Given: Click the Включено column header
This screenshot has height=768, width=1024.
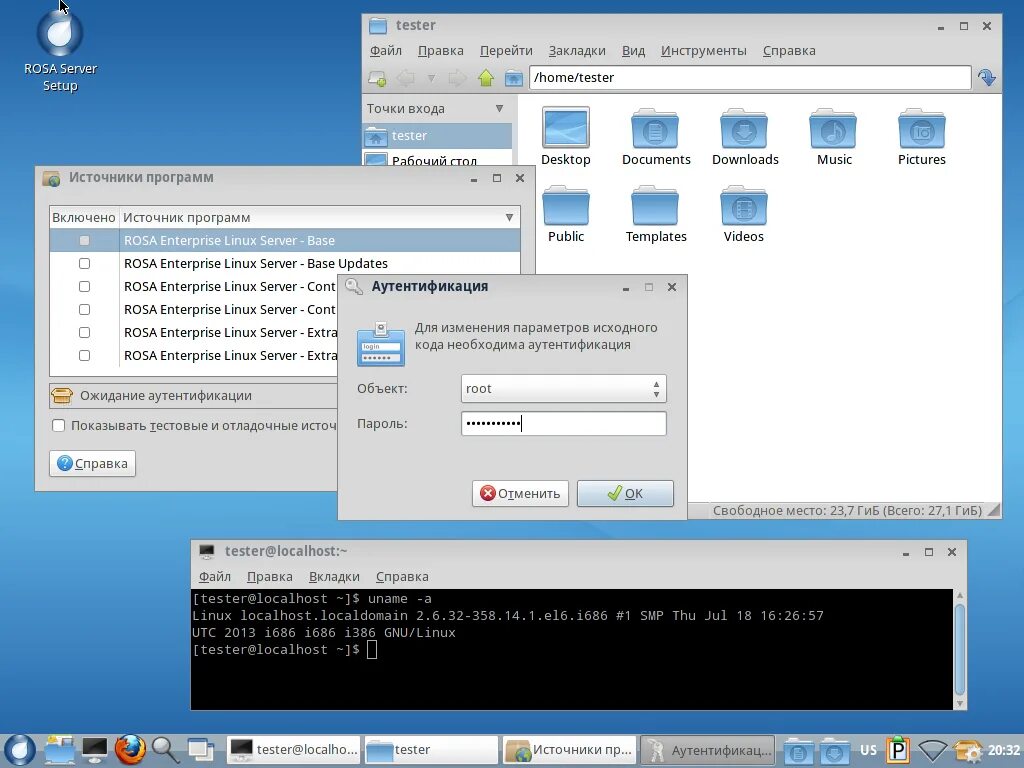Looking at the screenshot, I should click(84, 217).
